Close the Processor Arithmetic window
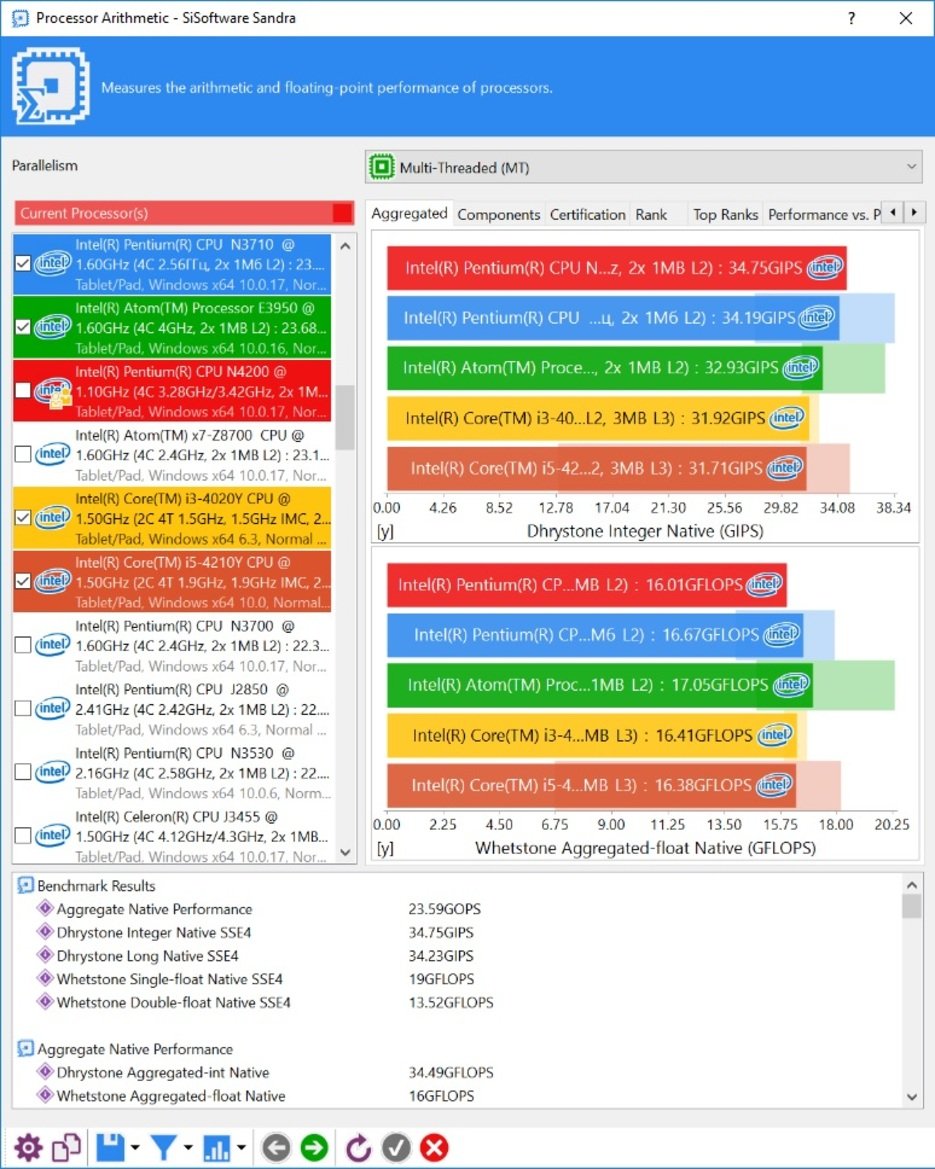The image size is (935, 1169). pyautogui.click(x=906, y=18)
